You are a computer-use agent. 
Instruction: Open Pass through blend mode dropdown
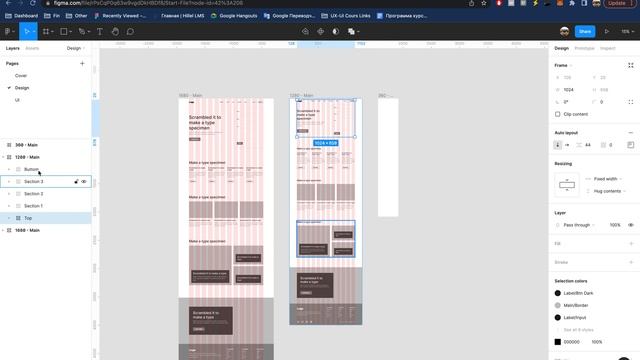(x=576, y=225)
